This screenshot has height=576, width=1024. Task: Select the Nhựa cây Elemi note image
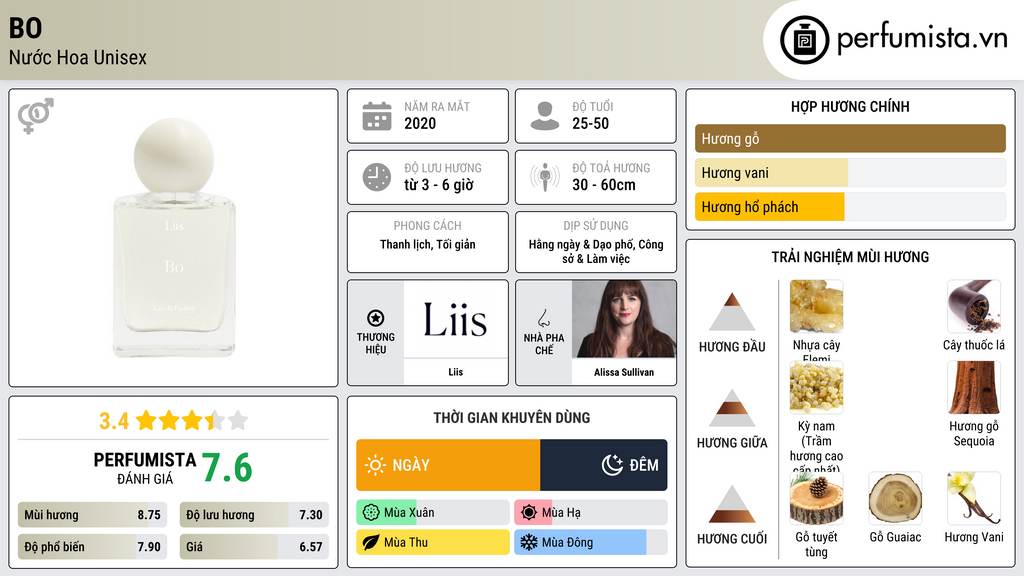816,307
